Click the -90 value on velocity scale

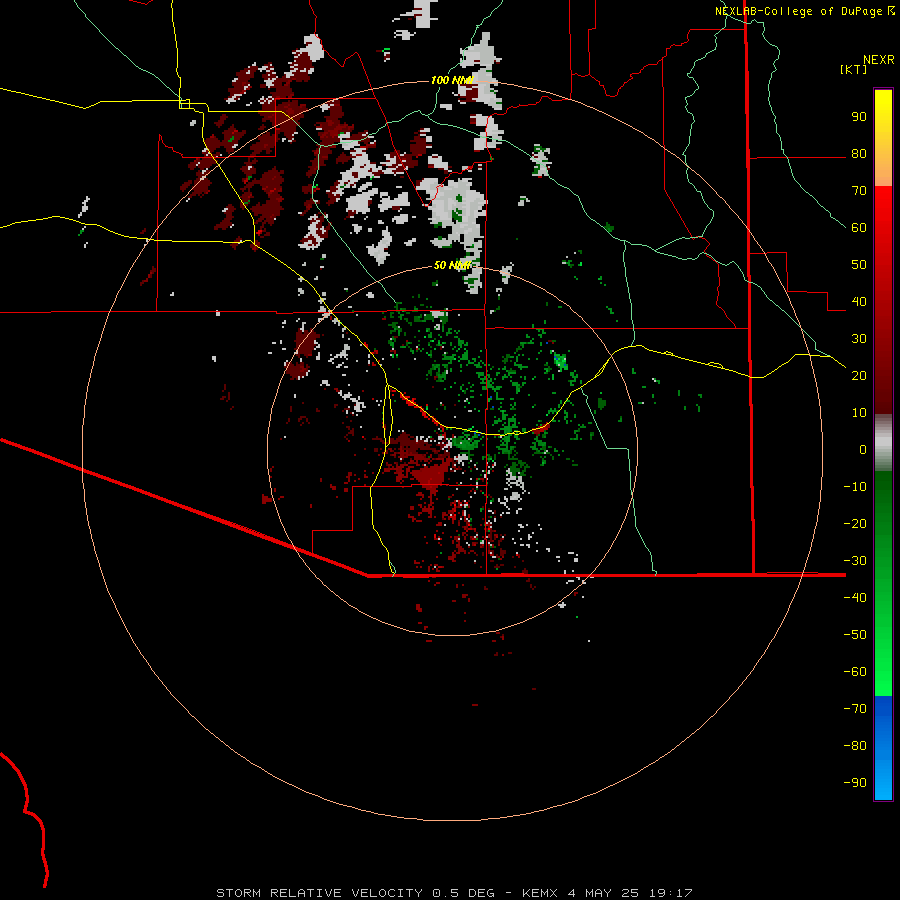pos(855,783)
